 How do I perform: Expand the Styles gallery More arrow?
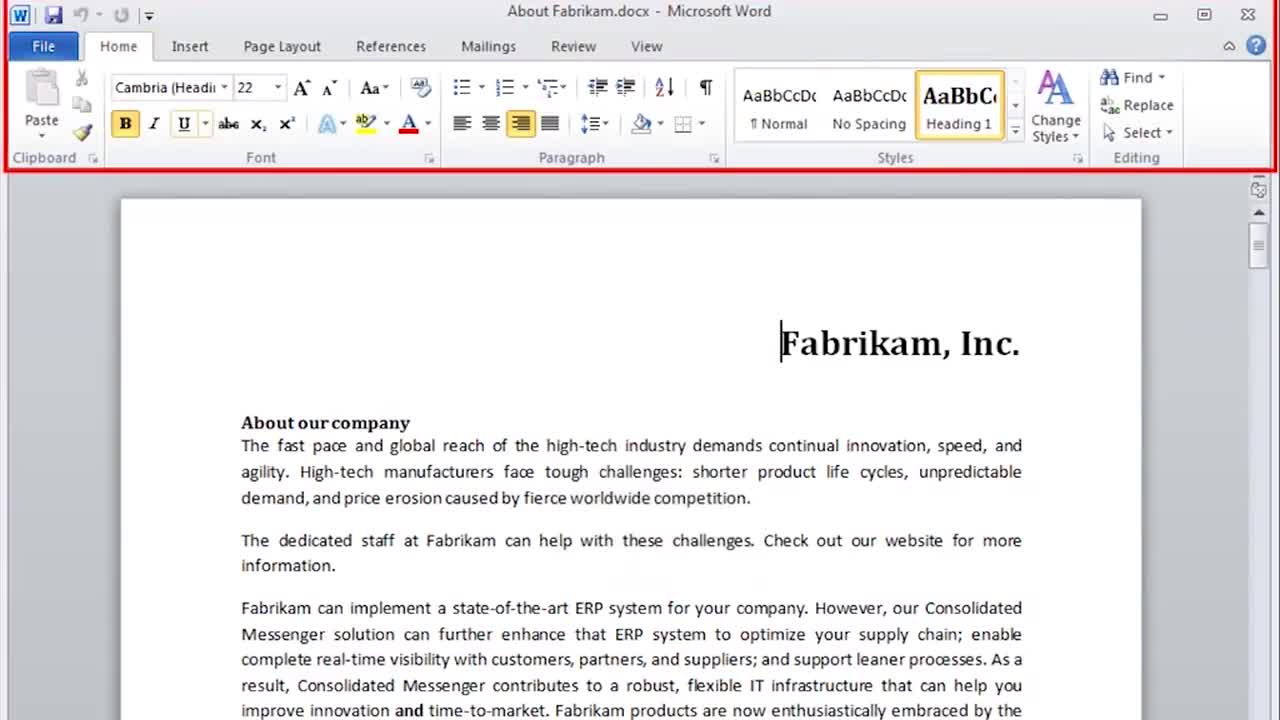tap(1015, 131)
